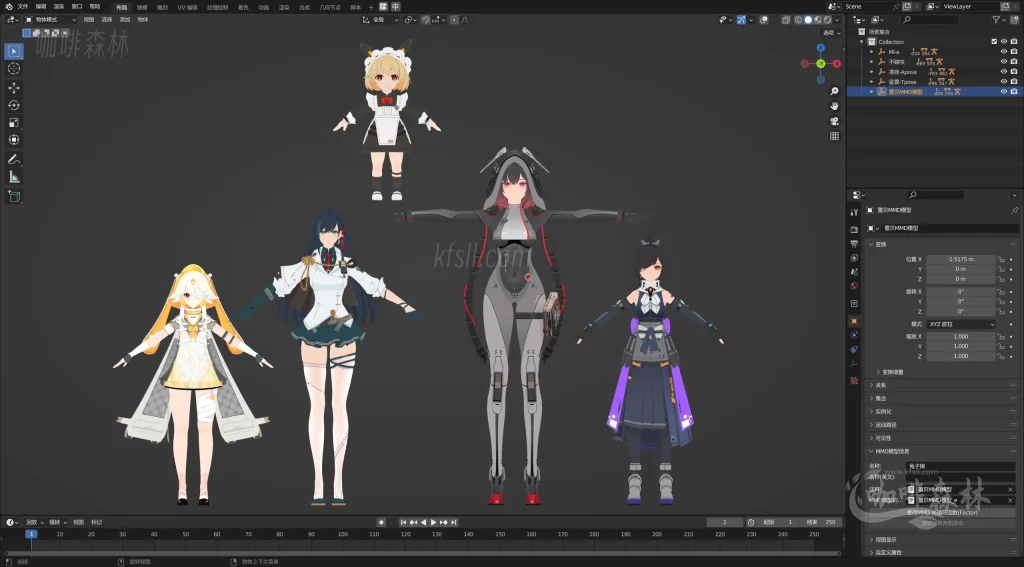Add a new workspace with plus button

pos(371,7)
